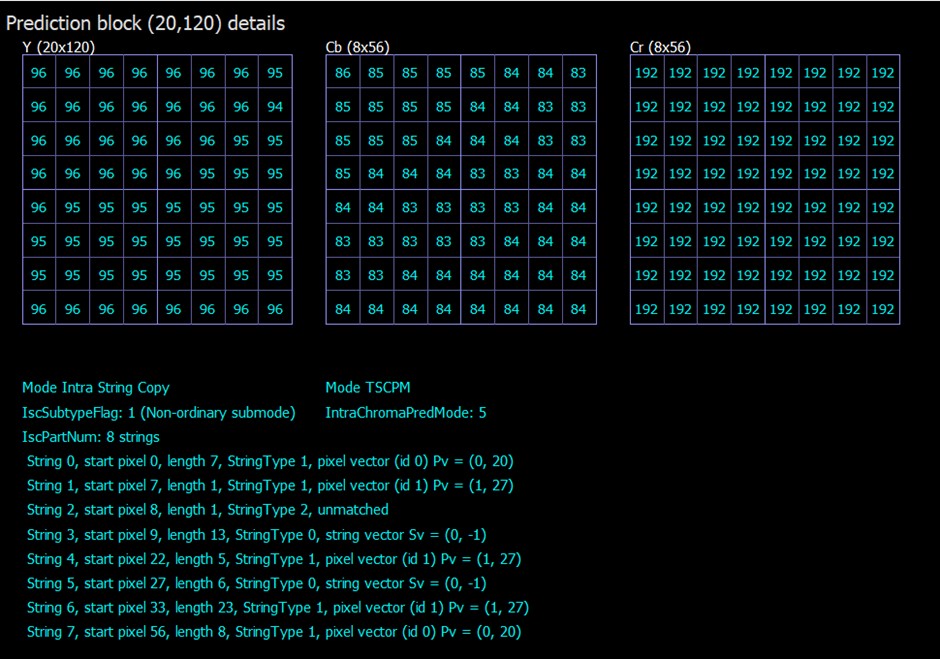This screenshot has height=659, width=940.
Task: Select the Cb (8x56) grid label
Action: coord(357,47)
